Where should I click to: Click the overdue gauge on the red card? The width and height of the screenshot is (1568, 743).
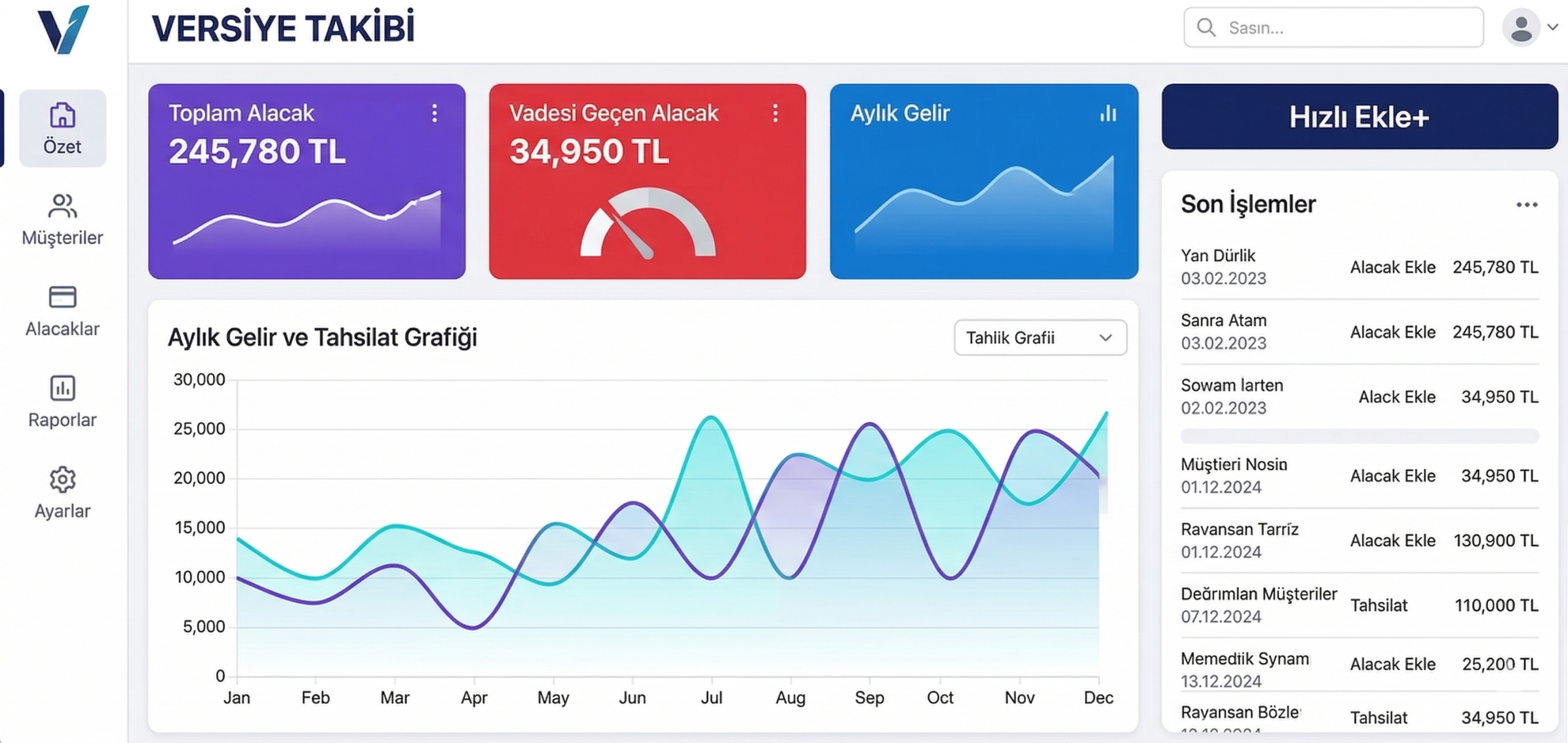click(647, 225)
